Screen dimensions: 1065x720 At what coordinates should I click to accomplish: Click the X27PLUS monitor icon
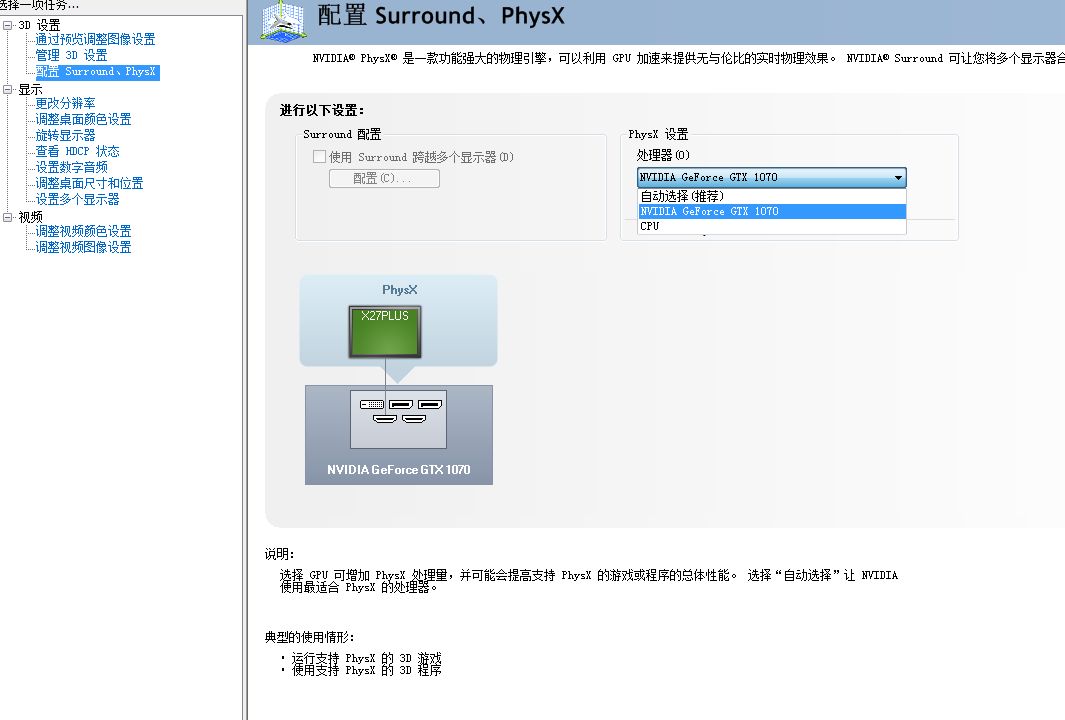(x=385, y=331)
